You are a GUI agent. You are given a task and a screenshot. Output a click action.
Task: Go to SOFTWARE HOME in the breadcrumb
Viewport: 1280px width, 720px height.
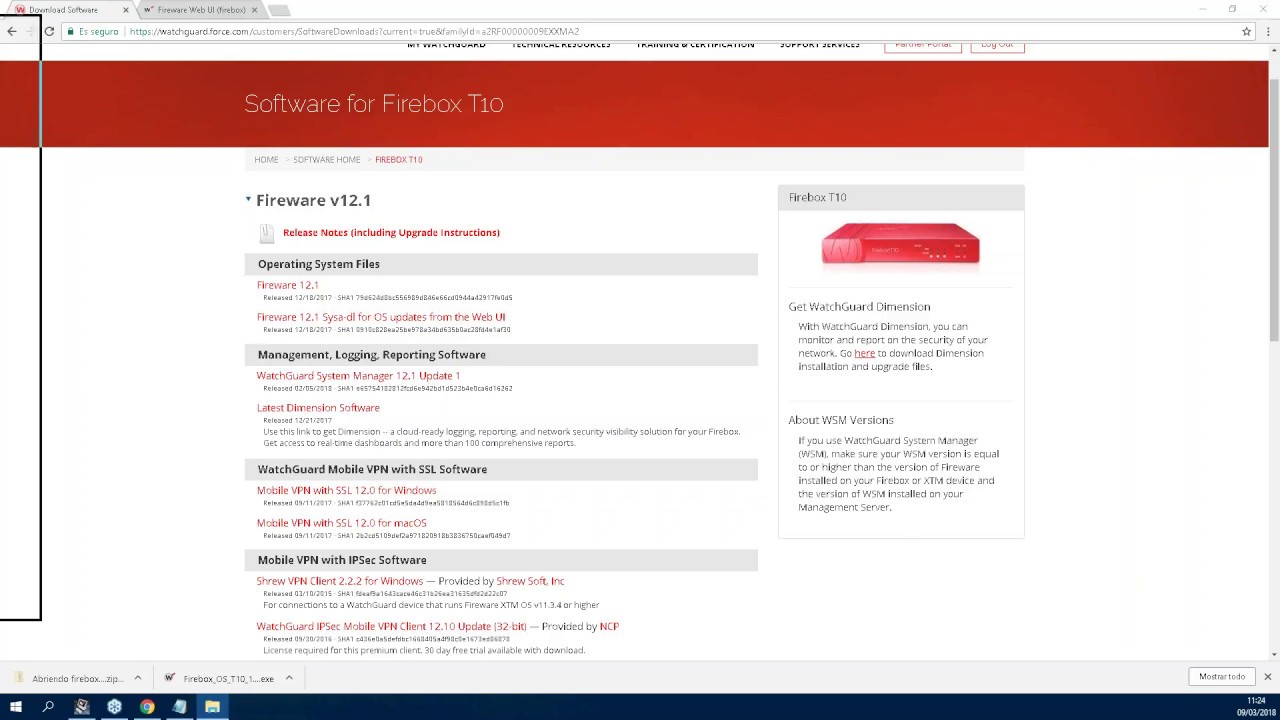pos(326,160)
